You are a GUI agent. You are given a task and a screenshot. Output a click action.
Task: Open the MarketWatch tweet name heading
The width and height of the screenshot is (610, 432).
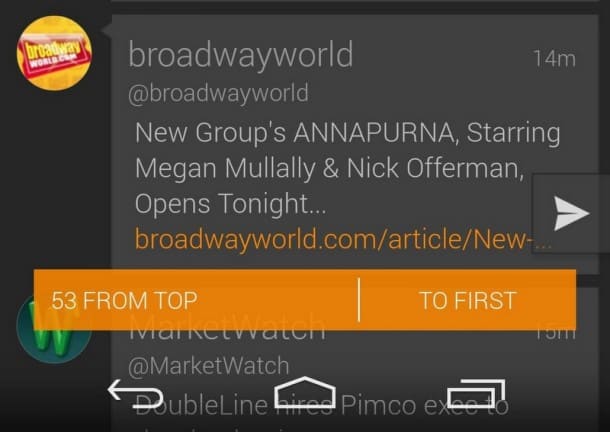[x=227, y=330]
